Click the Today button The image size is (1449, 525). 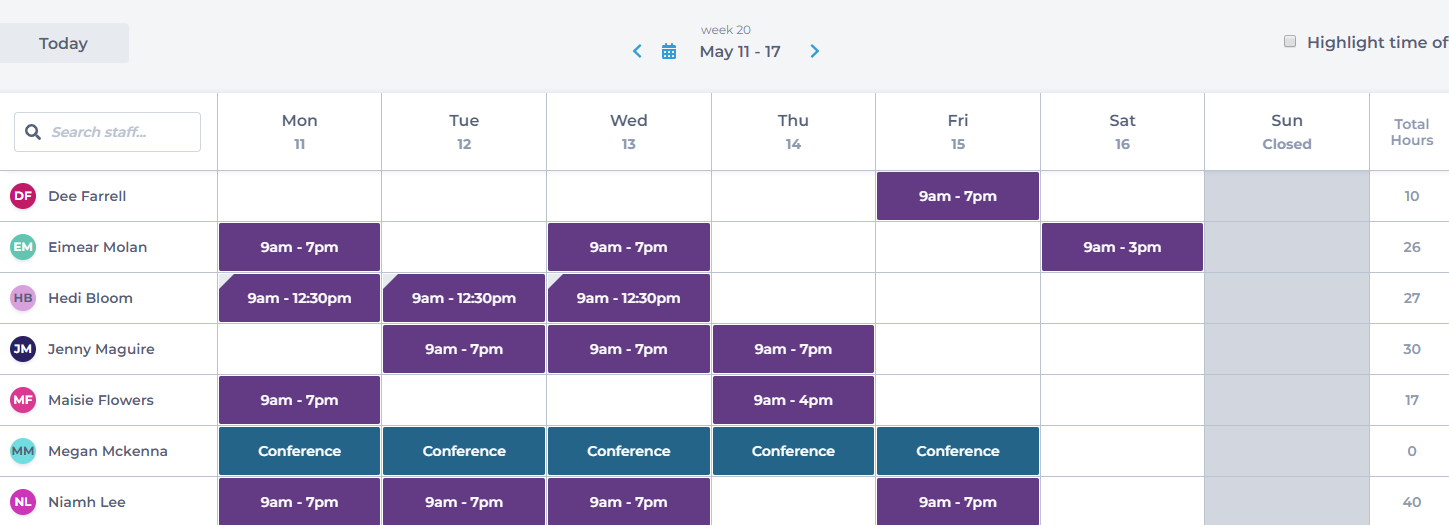point(64,43)
